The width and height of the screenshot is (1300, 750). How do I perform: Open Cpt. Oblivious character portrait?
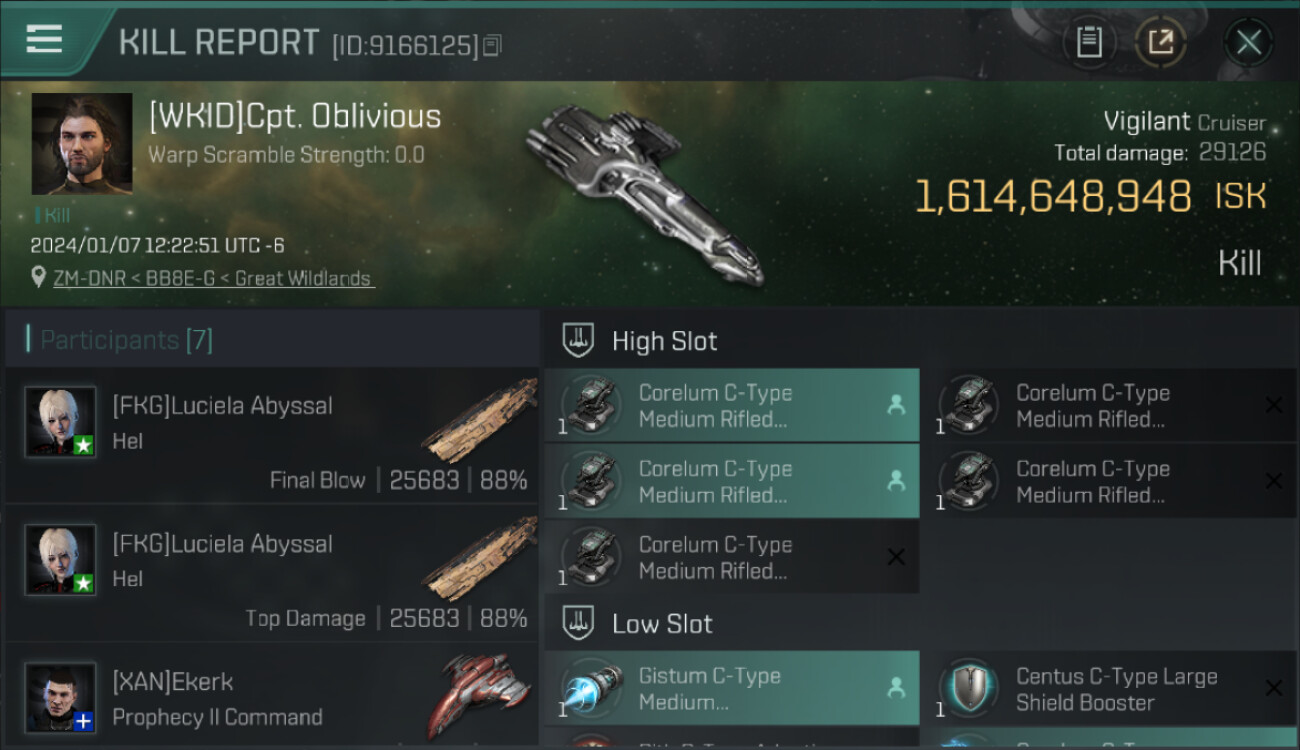(82, 144)
